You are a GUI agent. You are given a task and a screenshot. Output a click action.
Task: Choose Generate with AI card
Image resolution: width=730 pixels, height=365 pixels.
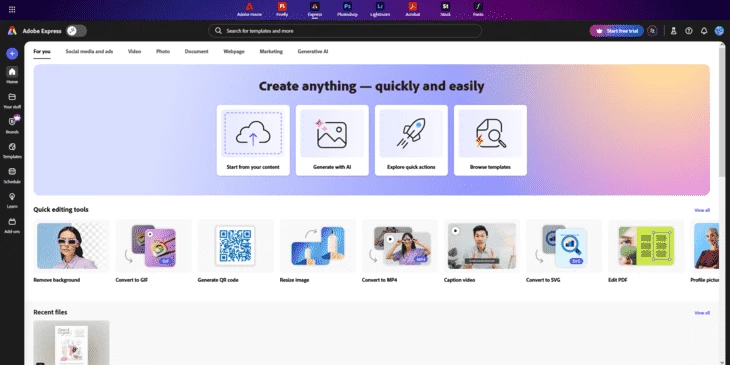(x=332, y=140)
